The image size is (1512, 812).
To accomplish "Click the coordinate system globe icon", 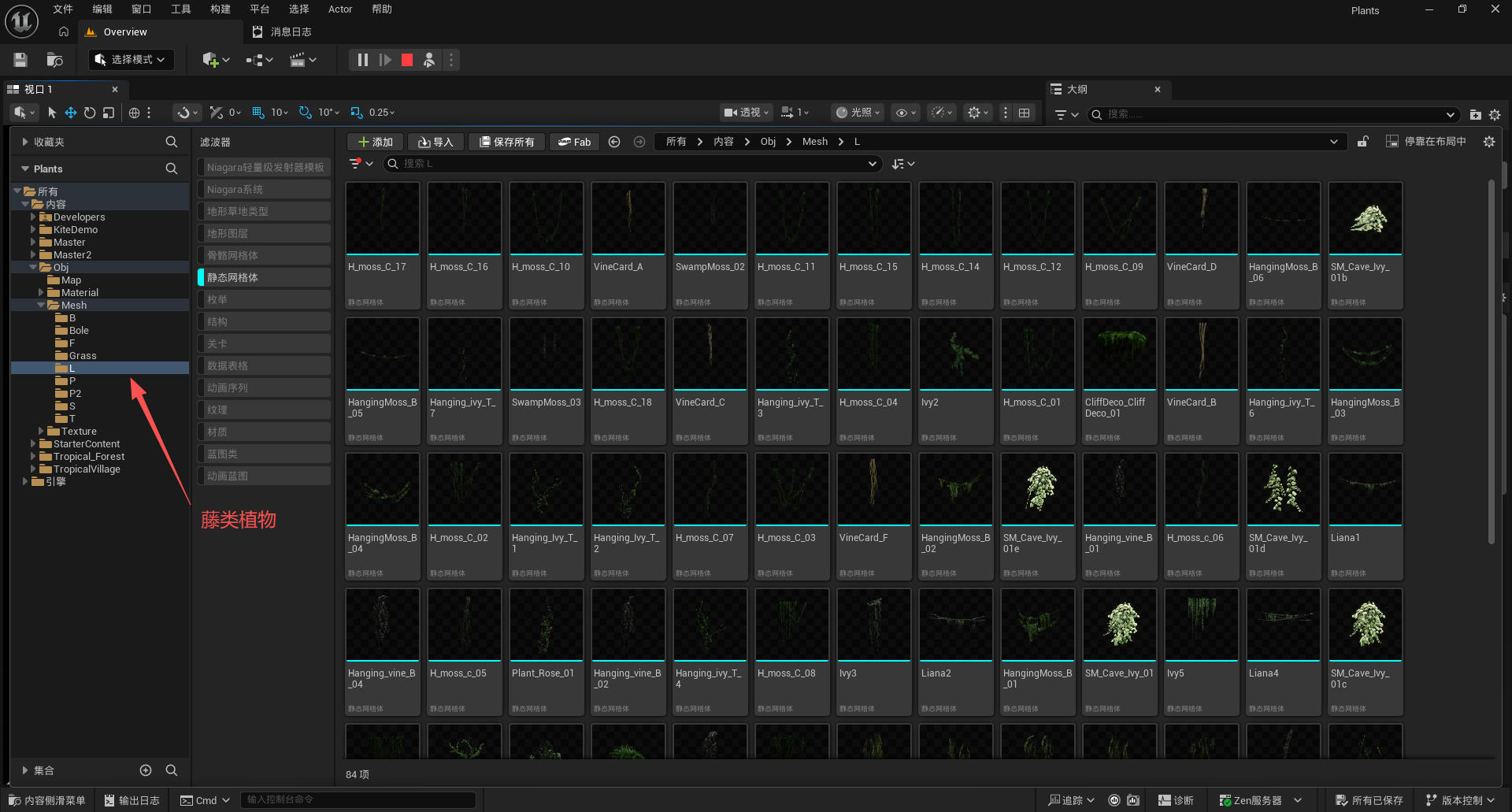I will tap(134, 113).
